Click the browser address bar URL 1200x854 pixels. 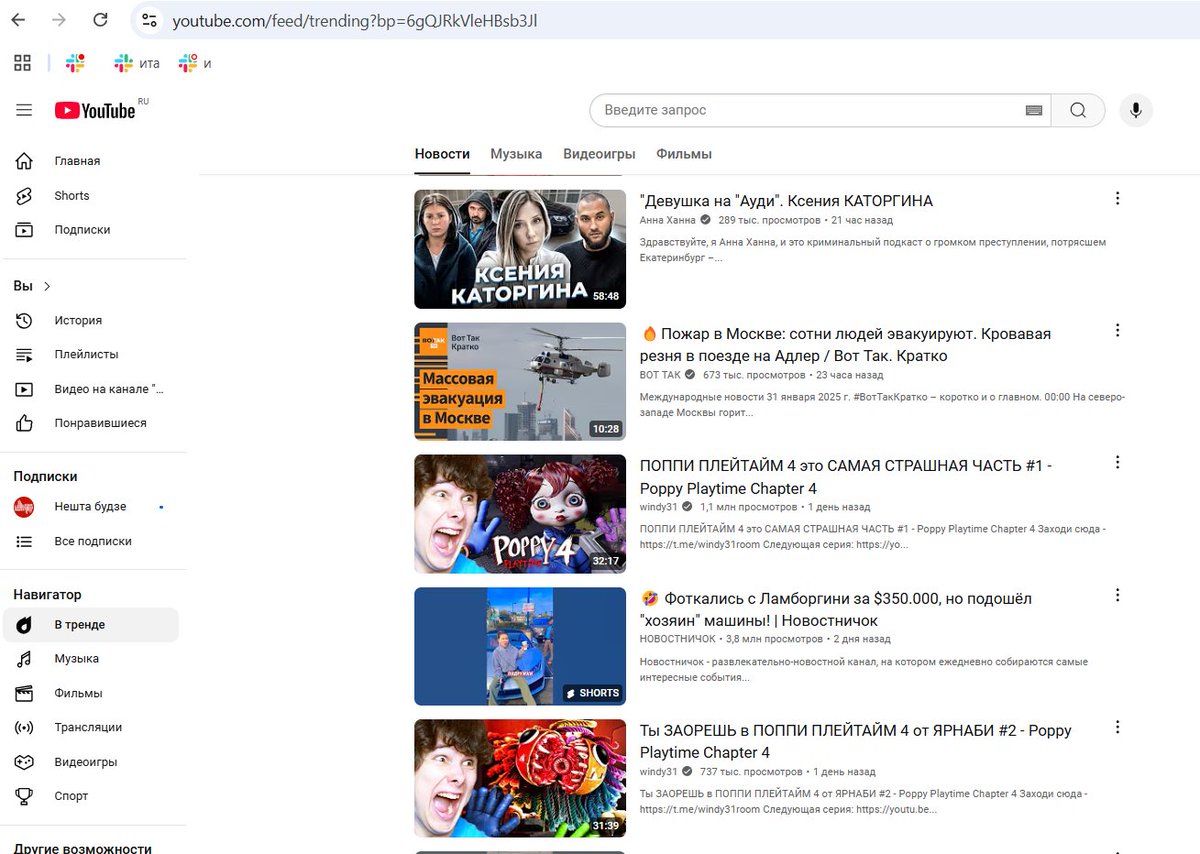click(x=355, y=20)
